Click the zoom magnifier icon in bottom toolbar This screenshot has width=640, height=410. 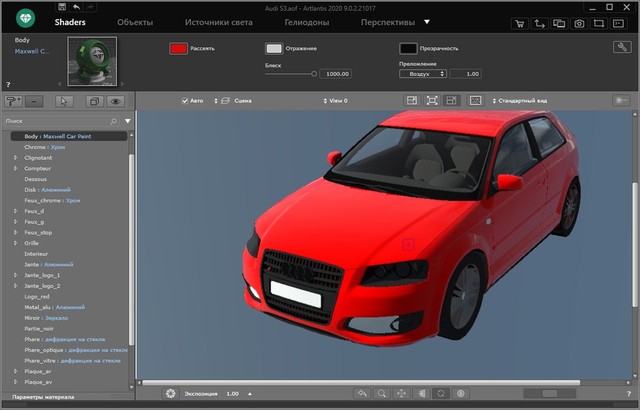click(381, 394)
